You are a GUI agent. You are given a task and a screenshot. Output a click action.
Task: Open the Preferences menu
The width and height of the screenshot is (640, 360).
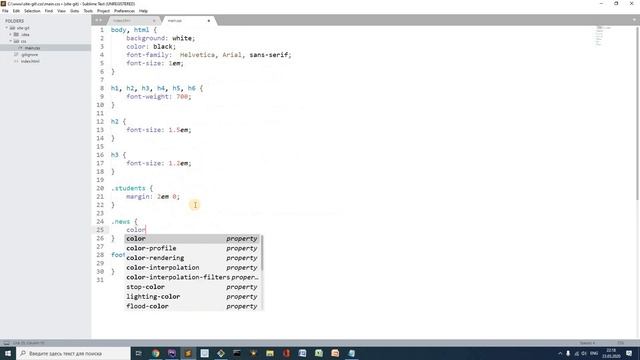coord(124,11)
